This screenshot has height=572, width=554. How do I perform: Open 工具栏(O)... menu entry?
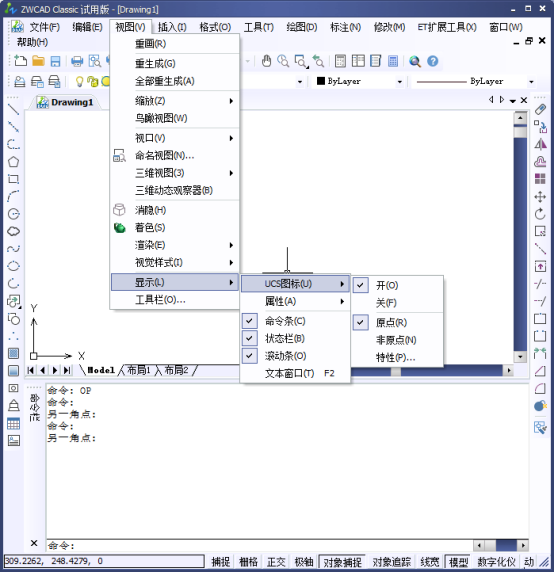(174, 299)
